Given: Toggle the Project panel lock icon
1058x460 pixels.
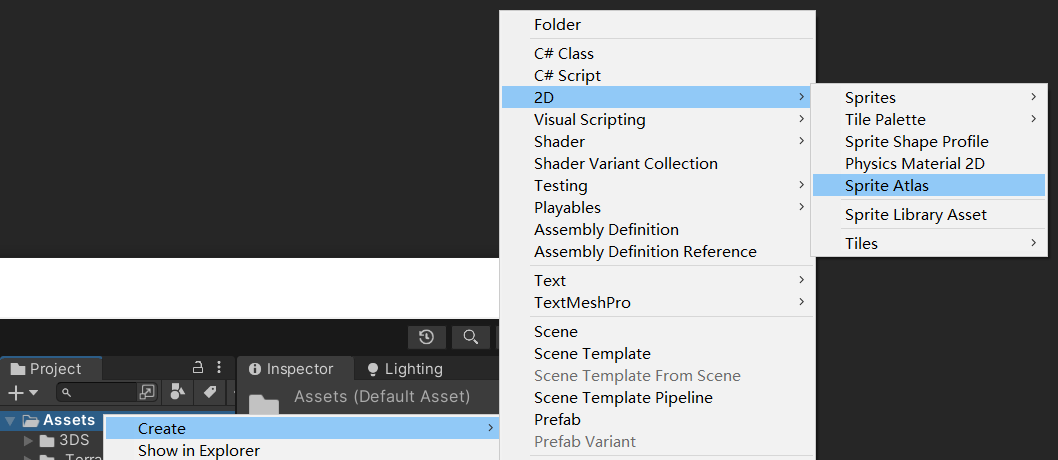Looking at the screenshot, I should click(198, 368).
